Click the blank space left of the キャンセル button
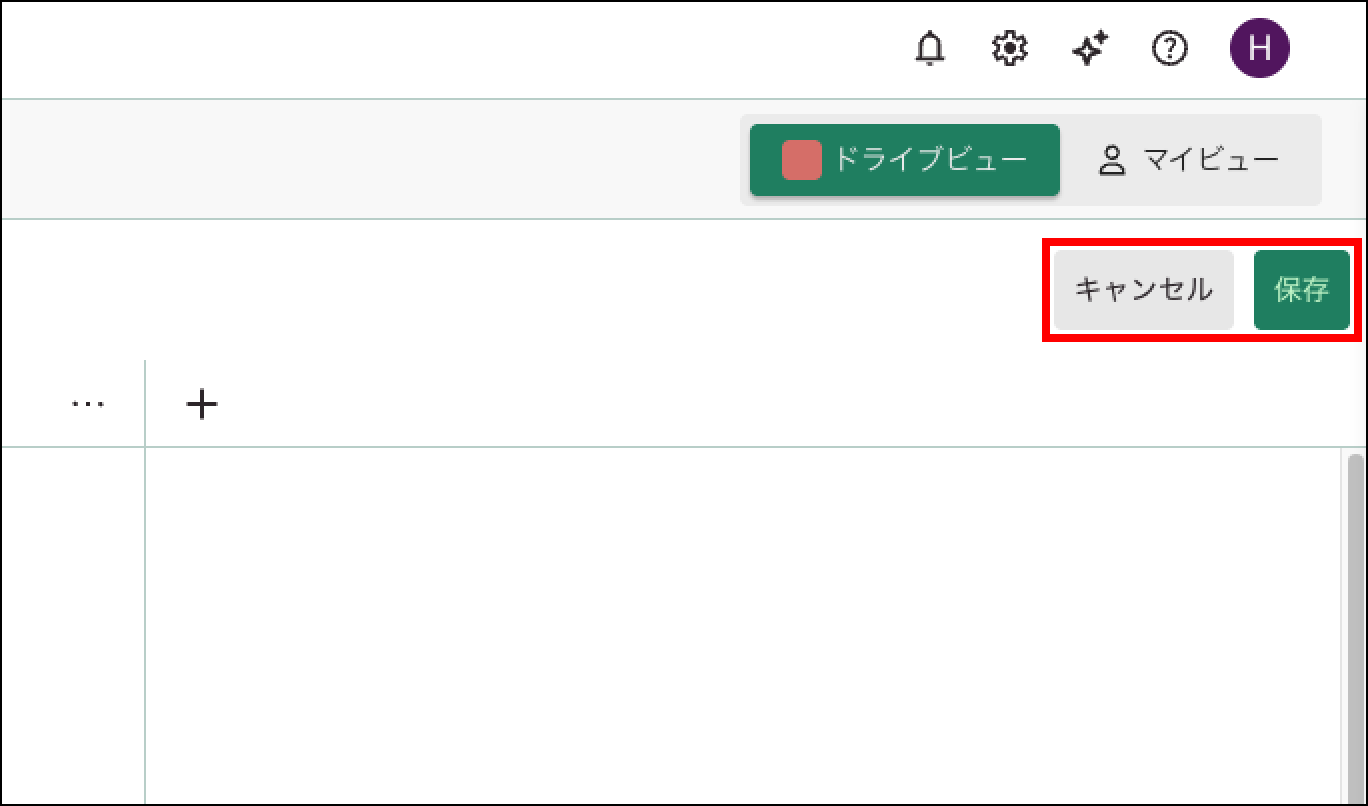The height and width of the screenshot is (806, 1368). (520, 290)
